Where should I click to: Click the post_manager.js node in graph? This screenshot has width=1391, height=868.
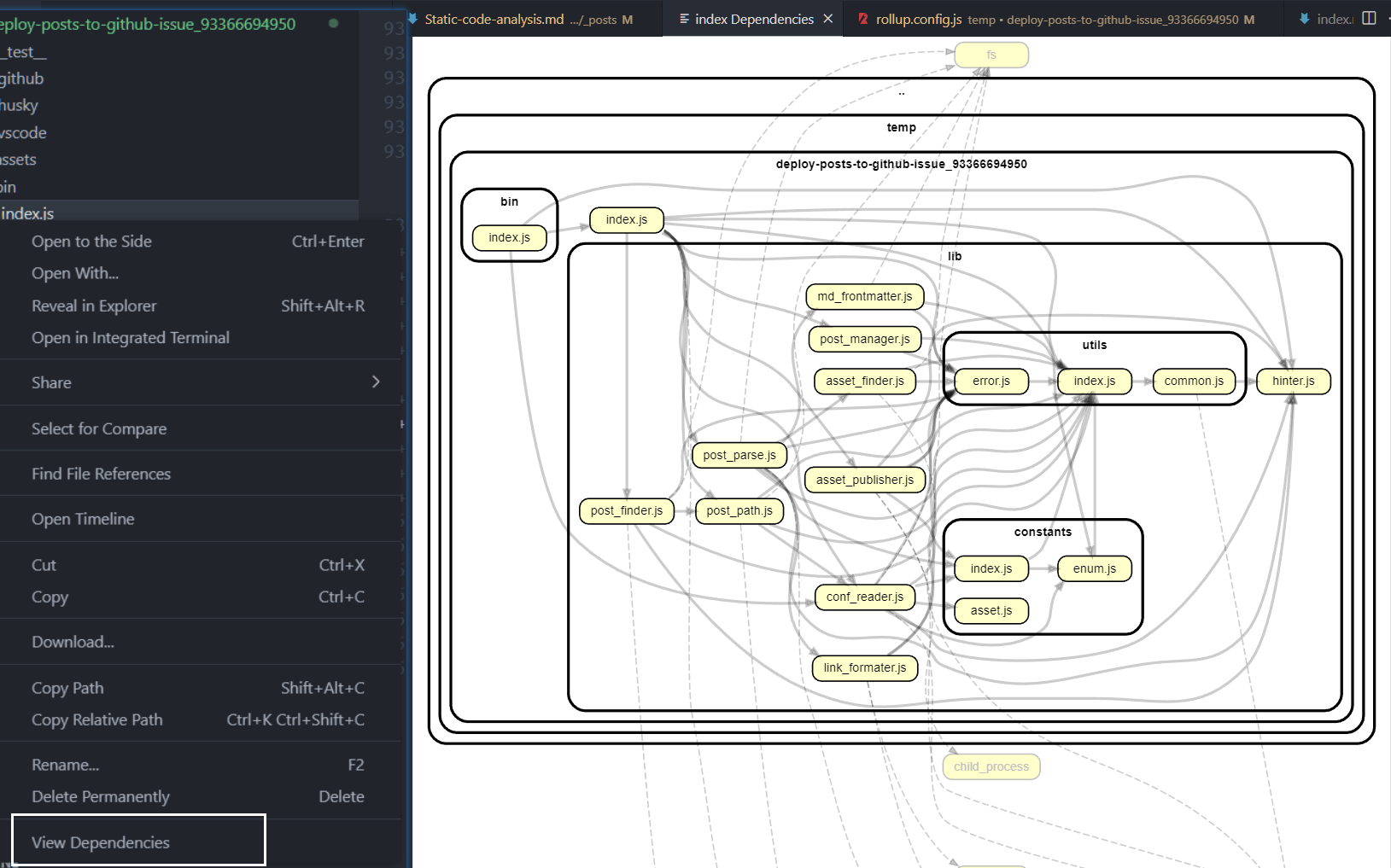(x=864, y=339)
